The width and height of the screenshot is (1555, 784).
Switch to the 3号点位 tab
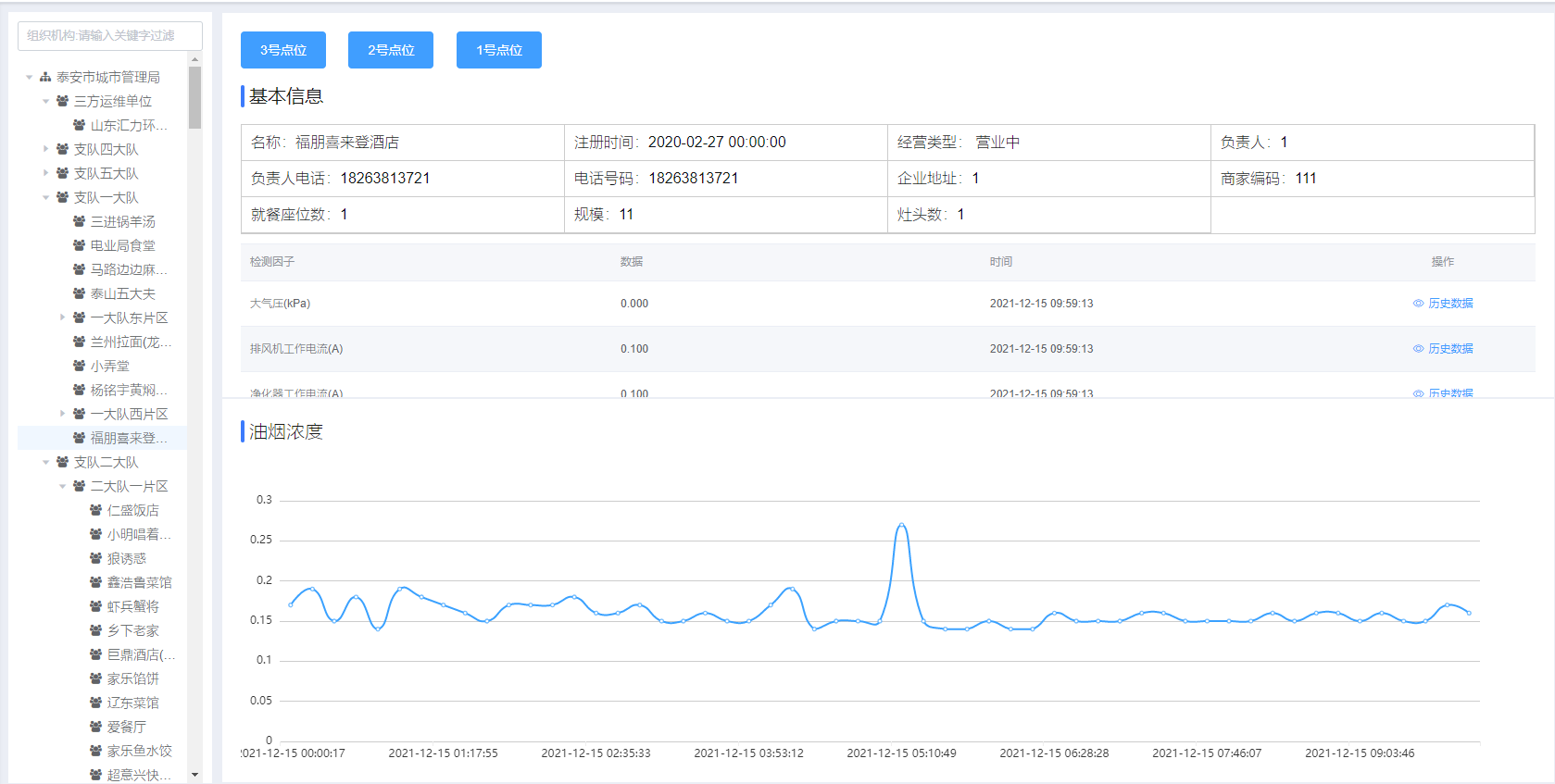(x=283, y=50)
